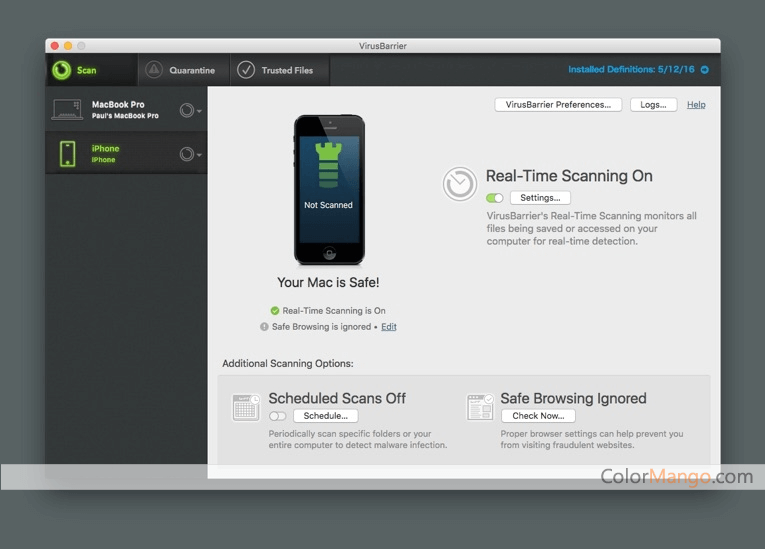Toggle the Real-Time Scanning switch off
This screenshot has height=549, width=765.
click(x=495, y=198)
